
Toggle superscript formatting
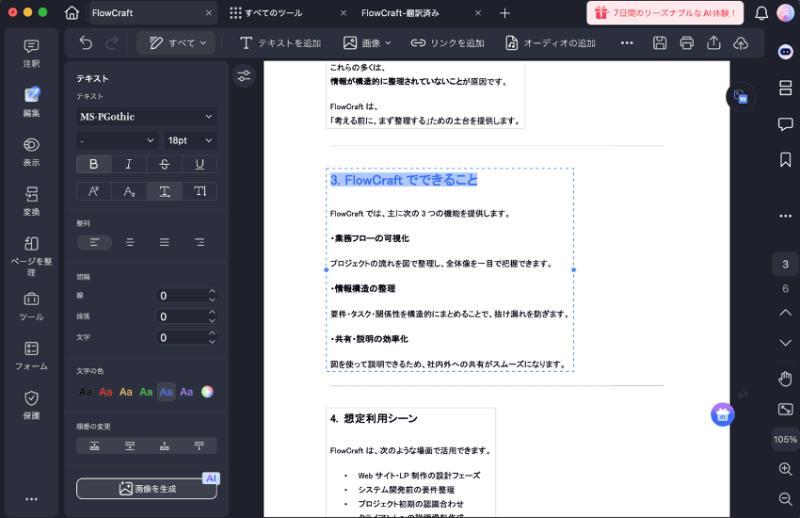point(93,191)
